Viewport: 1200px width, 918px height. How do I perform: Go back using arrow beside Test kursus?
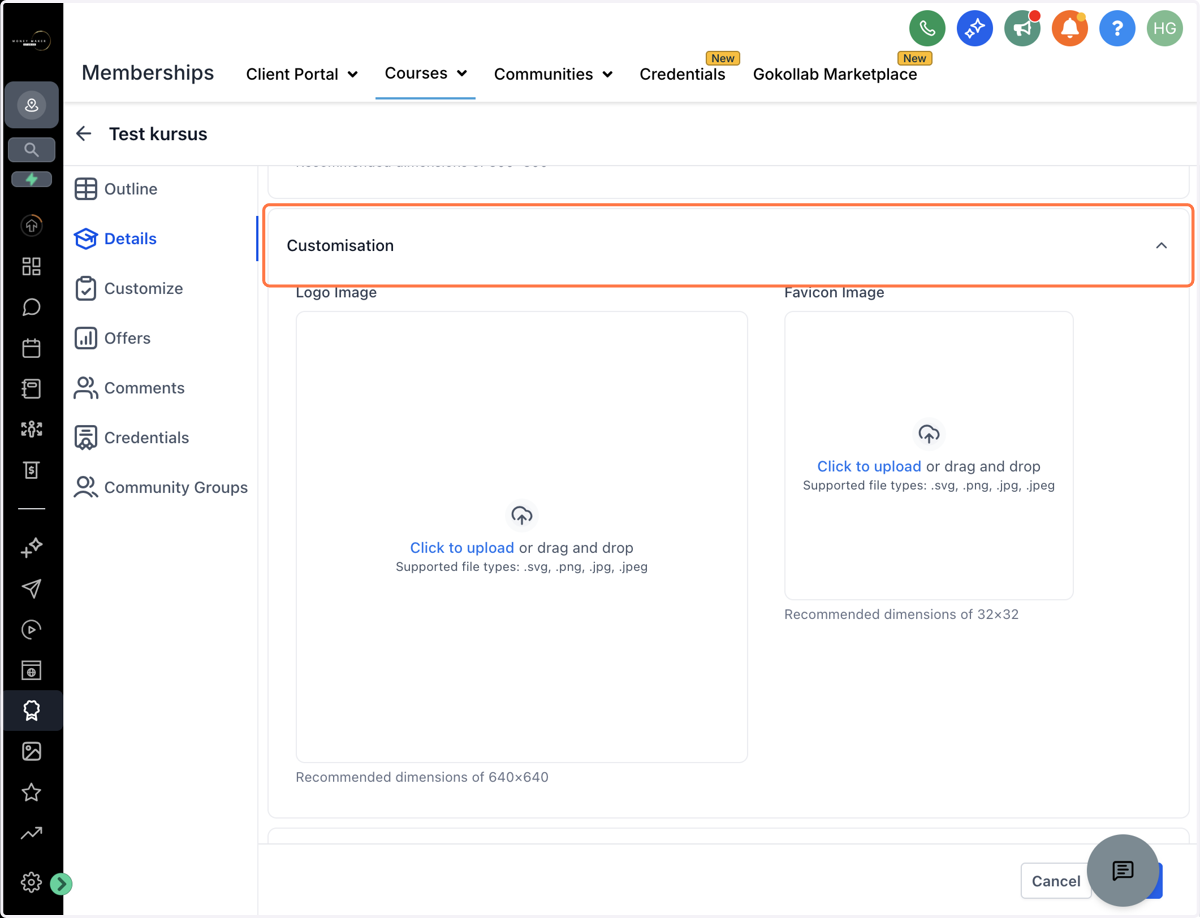tap(84, 134)
